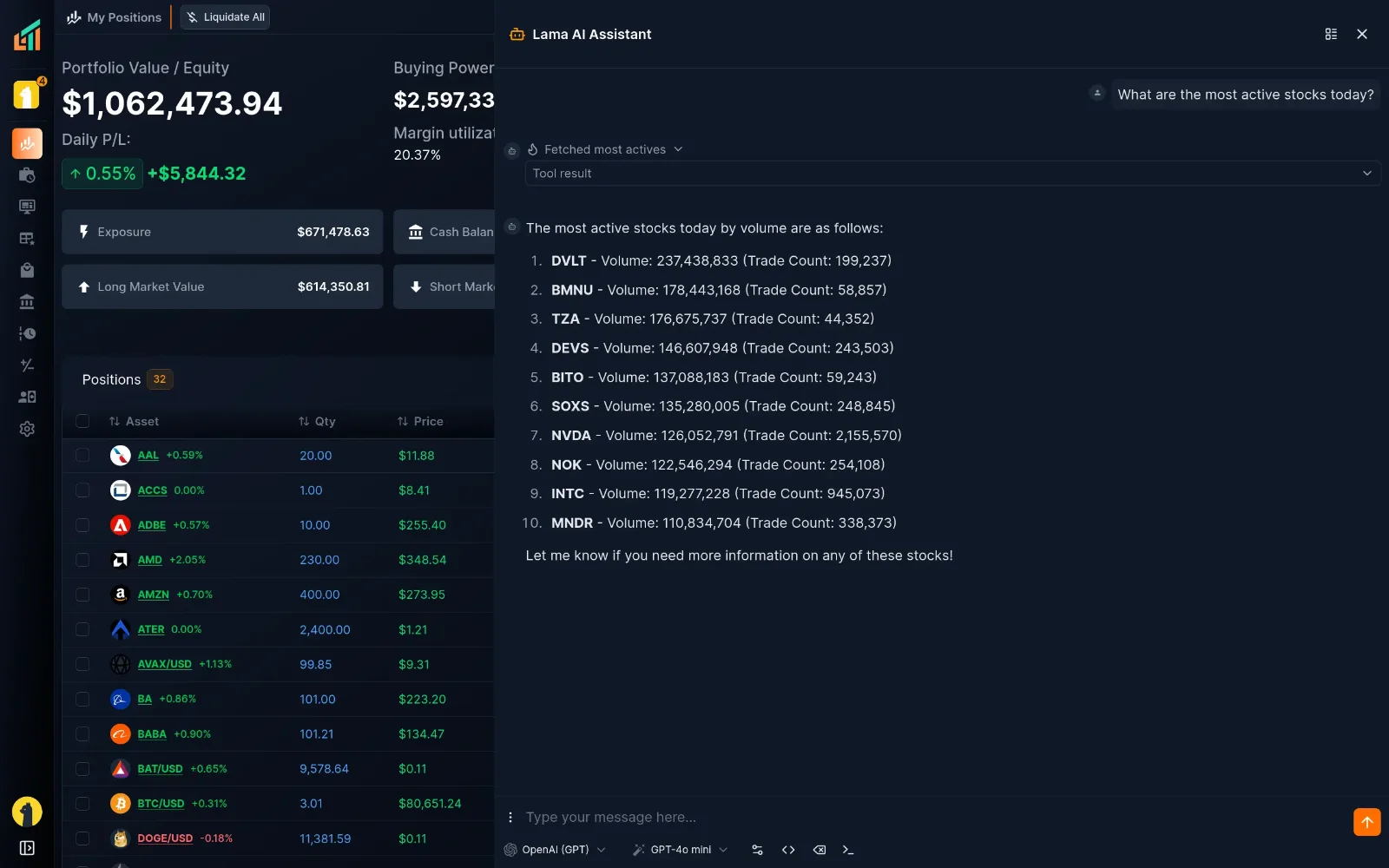Check the AAL row checkbox
The width and height of the screenshot is (1389, 868).
click(x=82, y=455)
